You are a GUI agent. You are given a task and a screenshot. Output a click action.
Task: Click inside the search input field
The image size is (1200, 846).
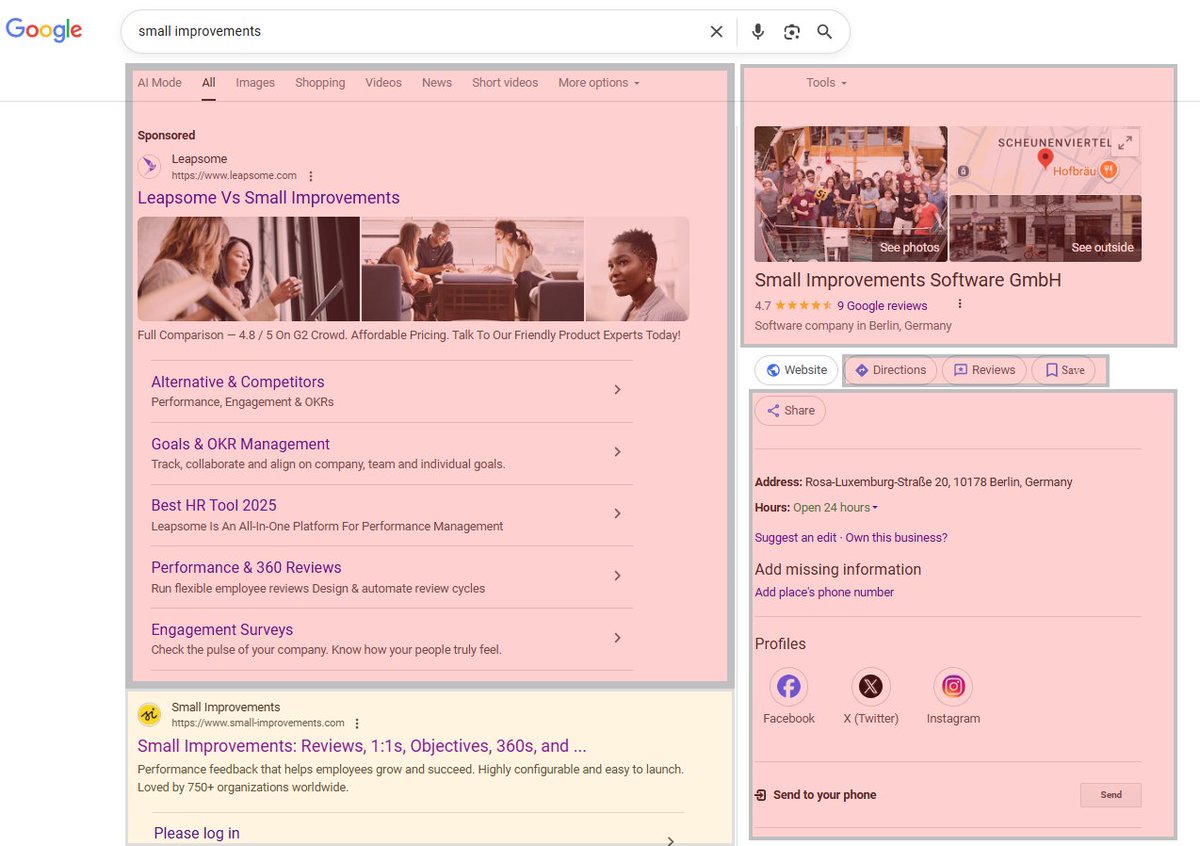tap(420, 32)
